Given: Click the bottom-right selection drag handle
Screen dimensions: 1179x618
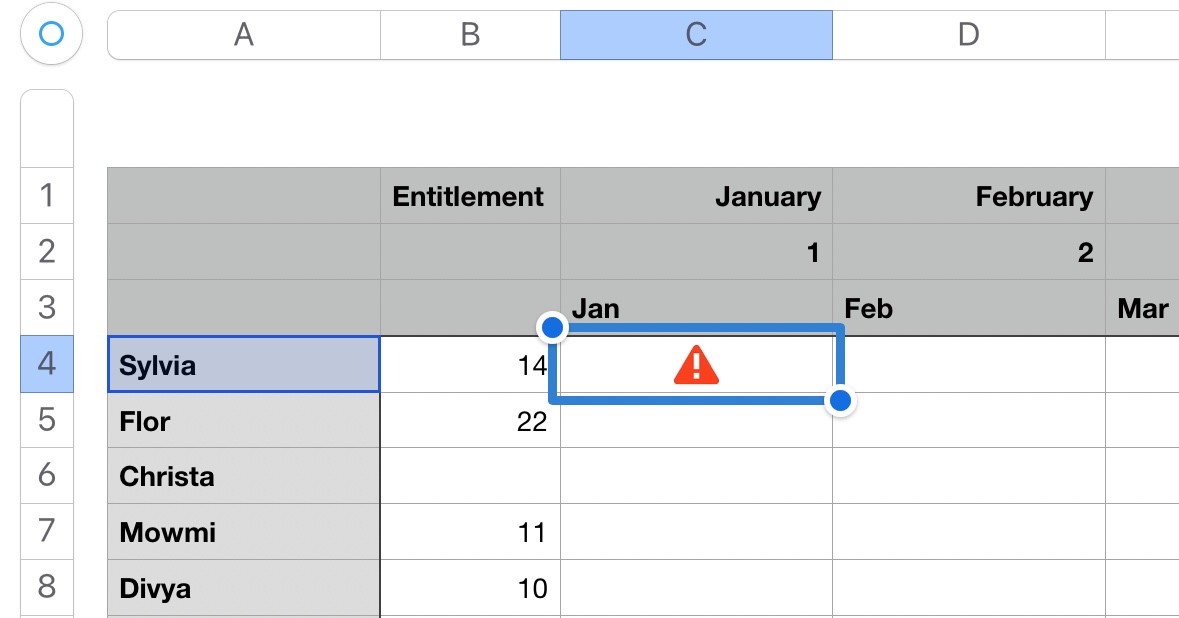Looking at the screenshot, I should 841,401.
